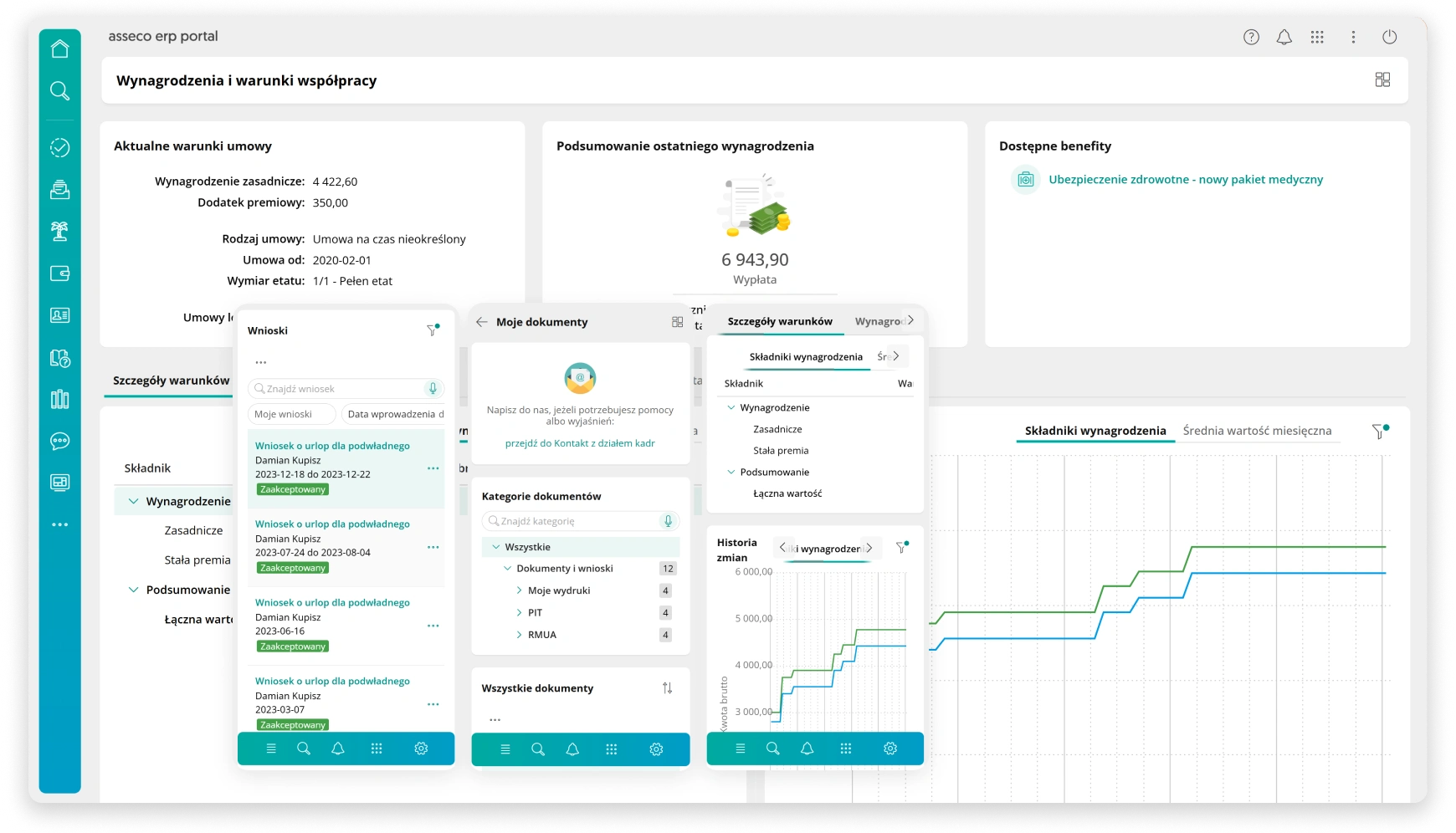The width and height of the screenshot is (1456, 833).
Task: Expand the Moje wydruki category
Action: (x=519, y=590)
